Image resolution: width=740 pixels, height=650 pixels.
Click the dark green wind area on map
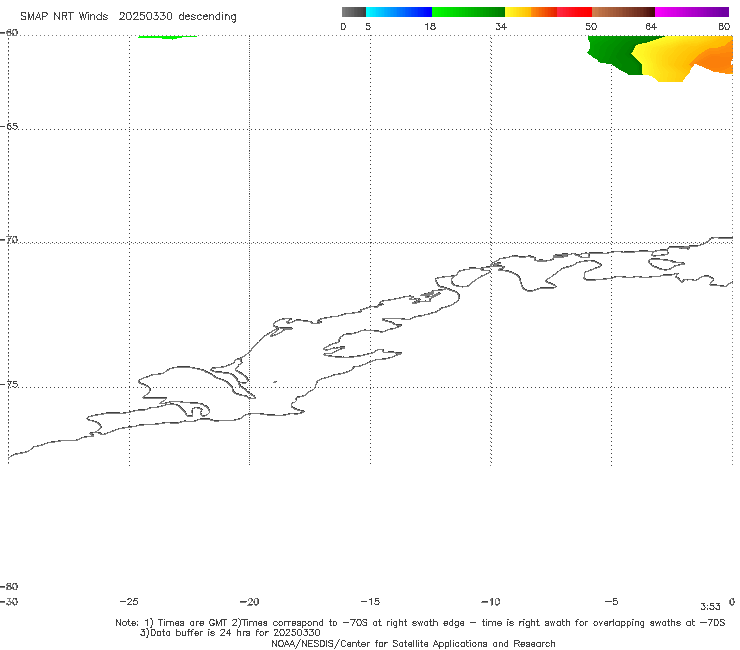pos(614,52)
